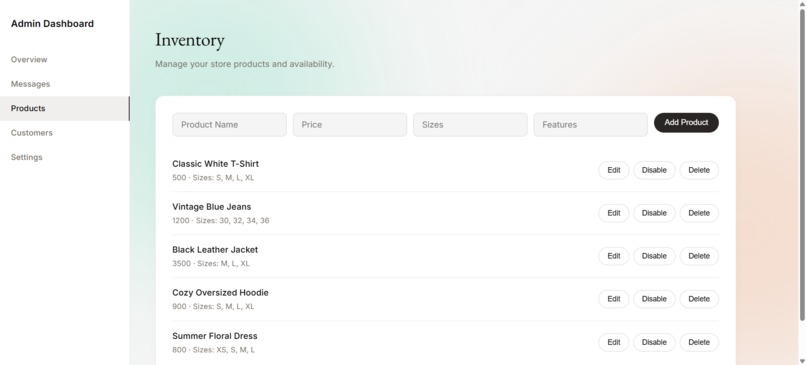
Task: Disable the Black Leather Jacket product
Action: coord(654,256)
